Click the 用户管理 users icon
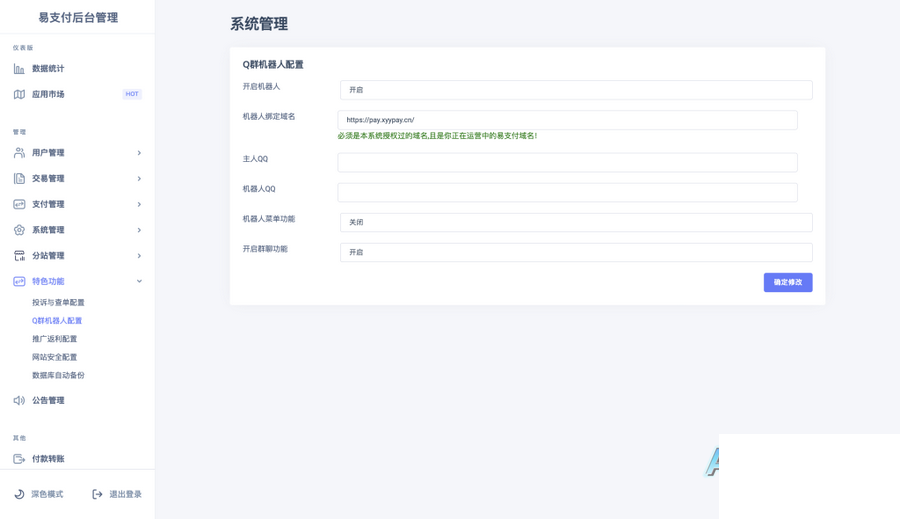 19,153
